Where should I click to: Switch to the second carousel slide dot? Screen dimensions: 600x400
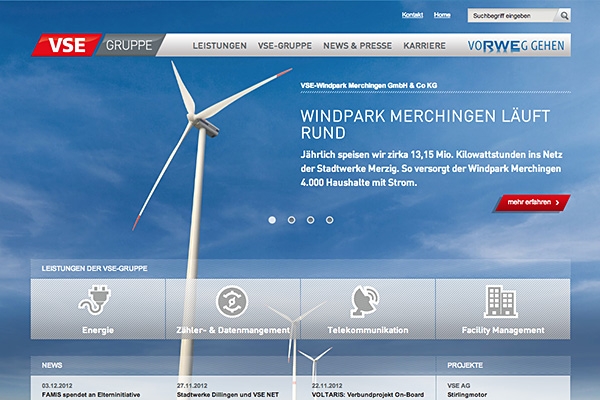(x=291, y=219)
